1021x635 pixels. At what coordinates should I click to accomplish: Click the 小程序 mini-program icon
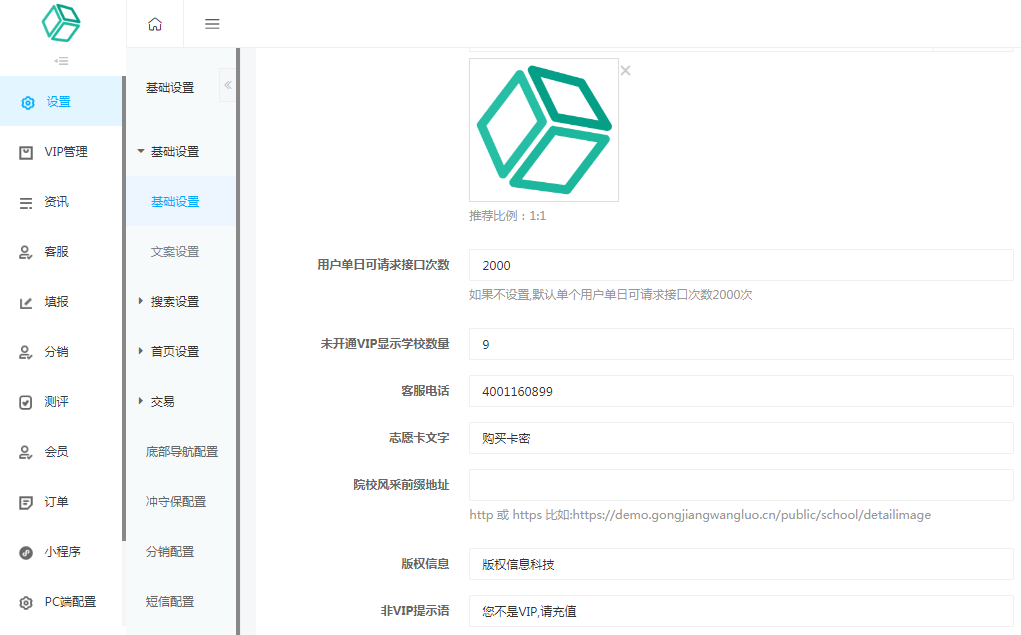[x=25, y=553]
